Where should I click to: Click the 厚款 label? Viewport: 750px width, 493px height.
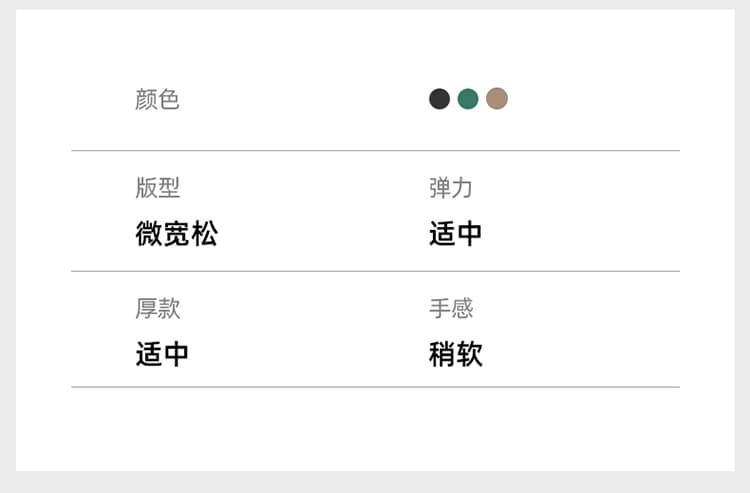tap(157, 308)
